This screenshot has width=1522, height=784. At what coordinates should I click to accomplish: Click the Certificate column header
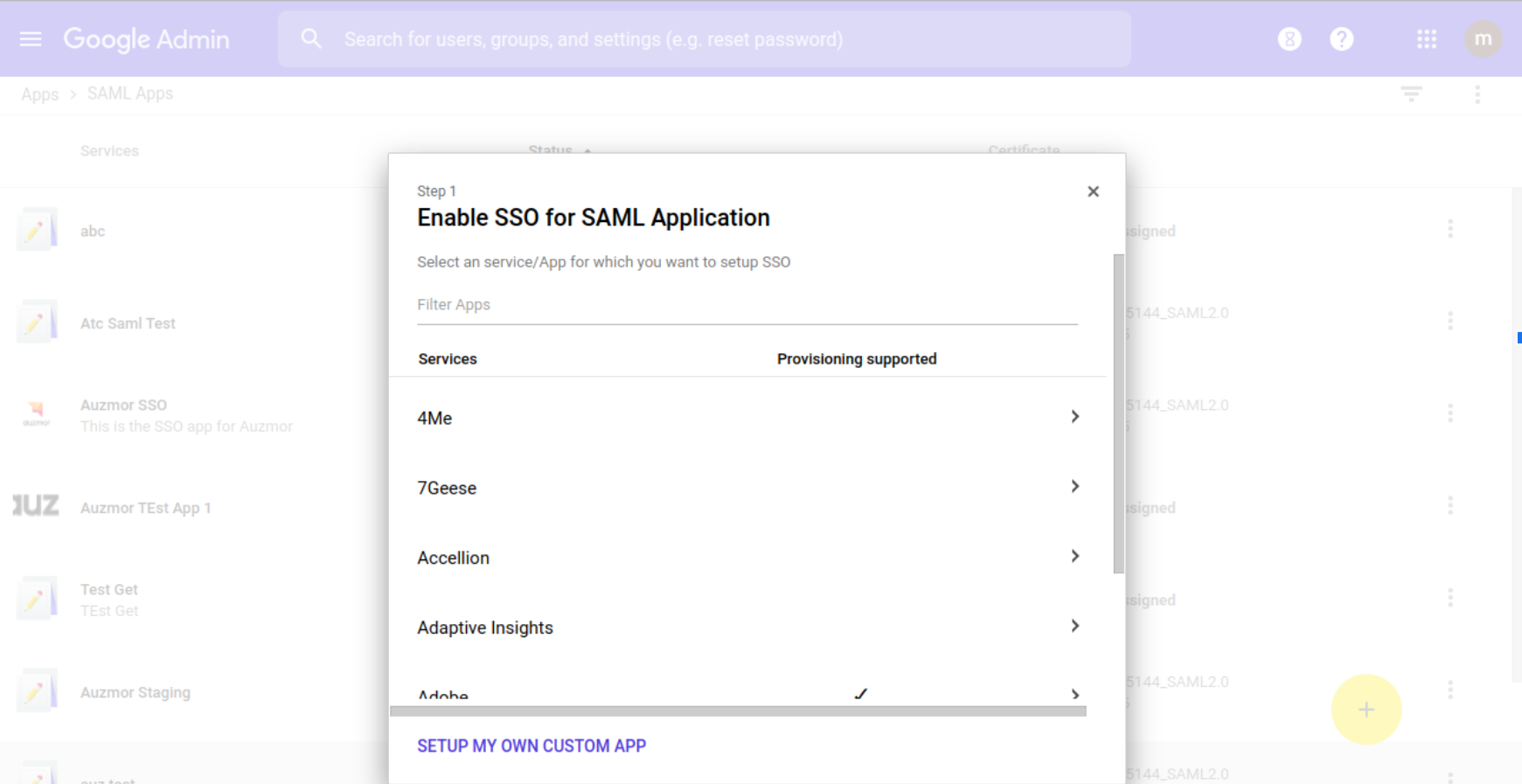tap(1024, 150)
